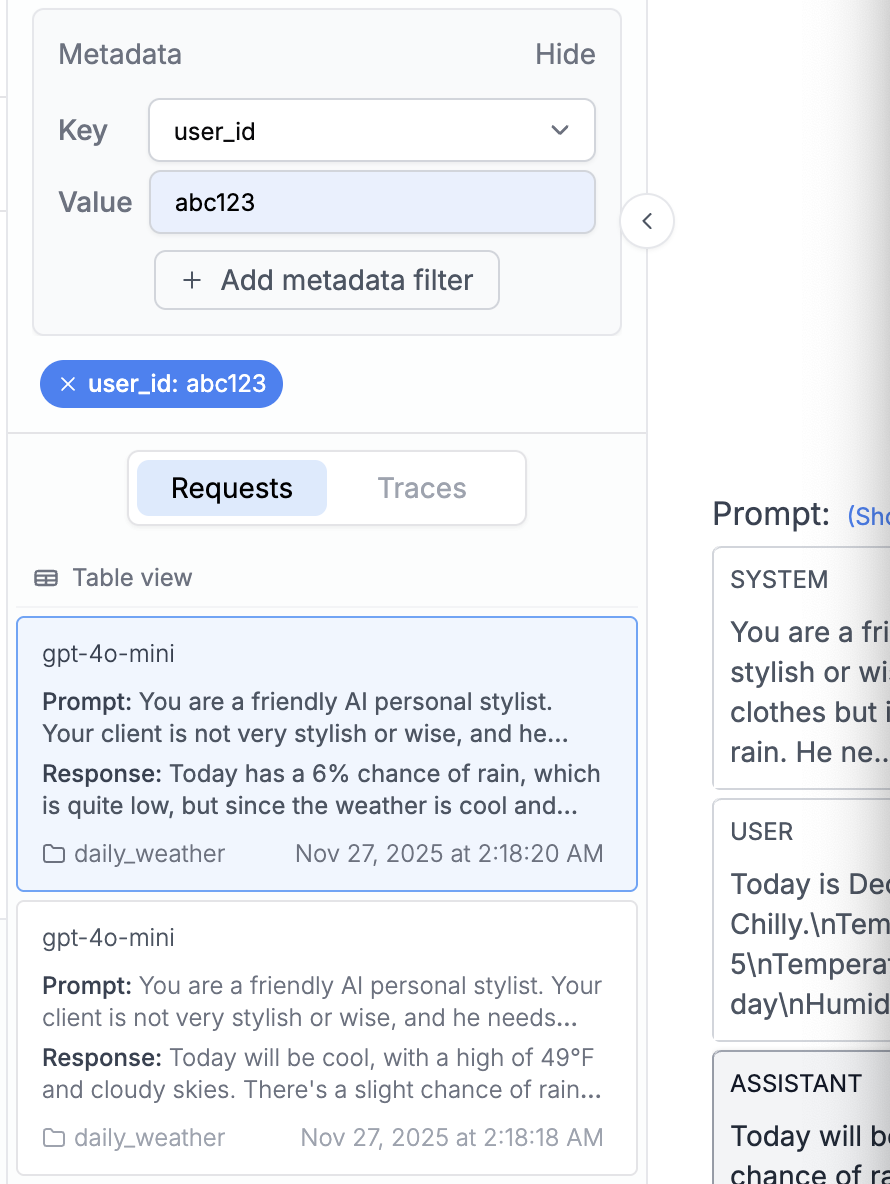Hide the Metadata panel

[565, 54]
